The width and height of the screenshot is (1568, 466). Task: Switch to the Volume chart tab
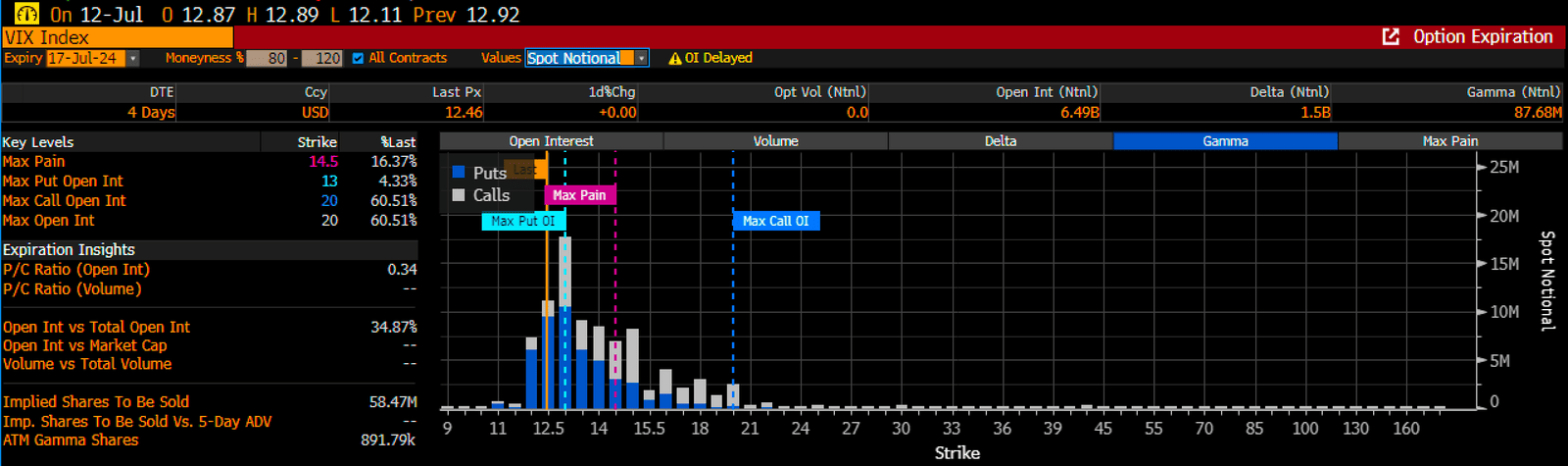click(775, 141)
